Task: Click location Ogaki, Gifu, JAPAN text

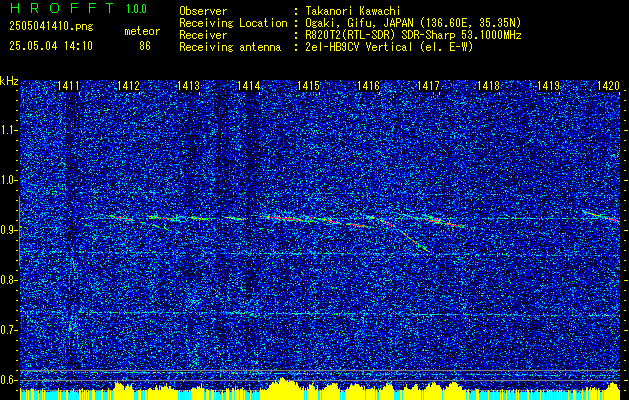Action: [413, 23]
